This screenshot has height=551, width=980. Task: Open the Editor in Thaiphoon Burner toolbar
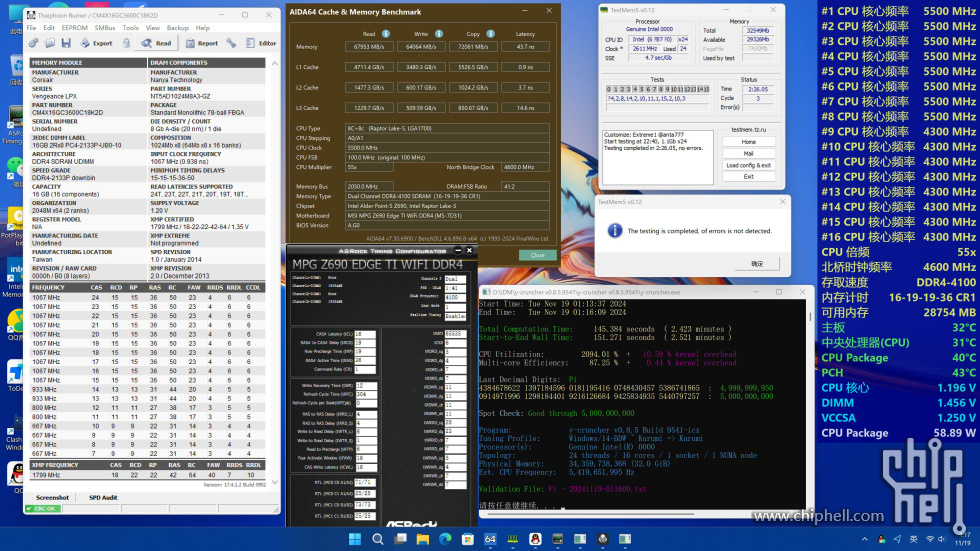pyautogui.click(x=261, y=43)
